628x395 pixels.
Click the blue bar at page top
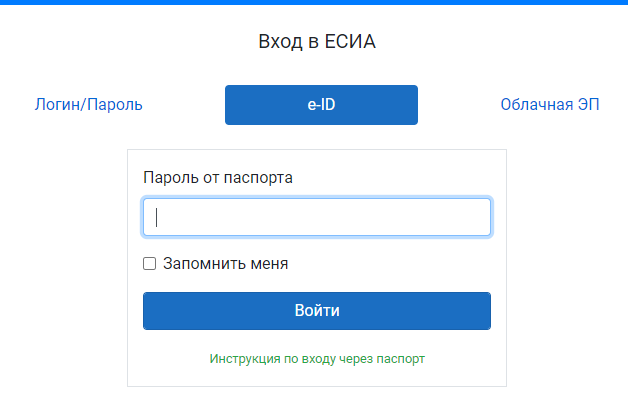(x=314, y=2)
